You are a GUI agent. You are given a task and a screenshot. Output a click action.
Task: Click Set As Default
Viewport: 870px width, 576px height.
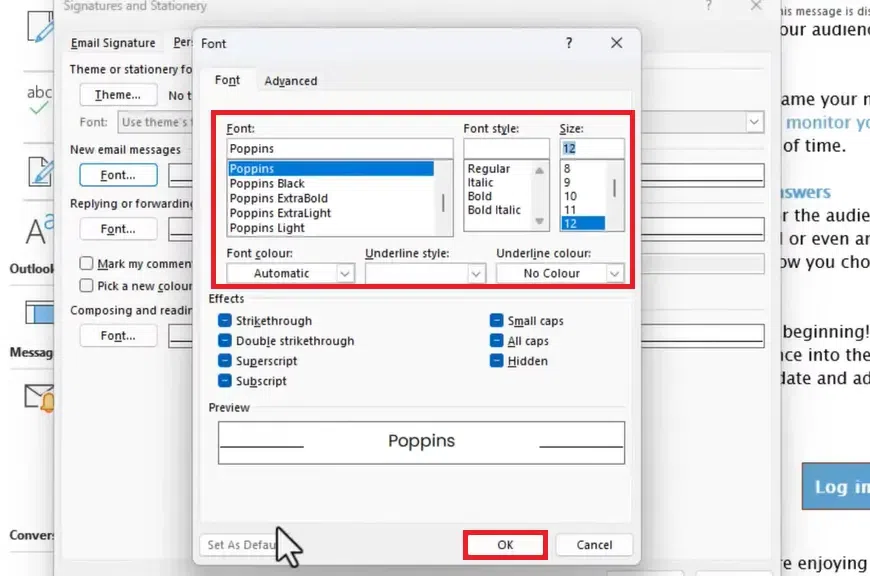point(246,544)
